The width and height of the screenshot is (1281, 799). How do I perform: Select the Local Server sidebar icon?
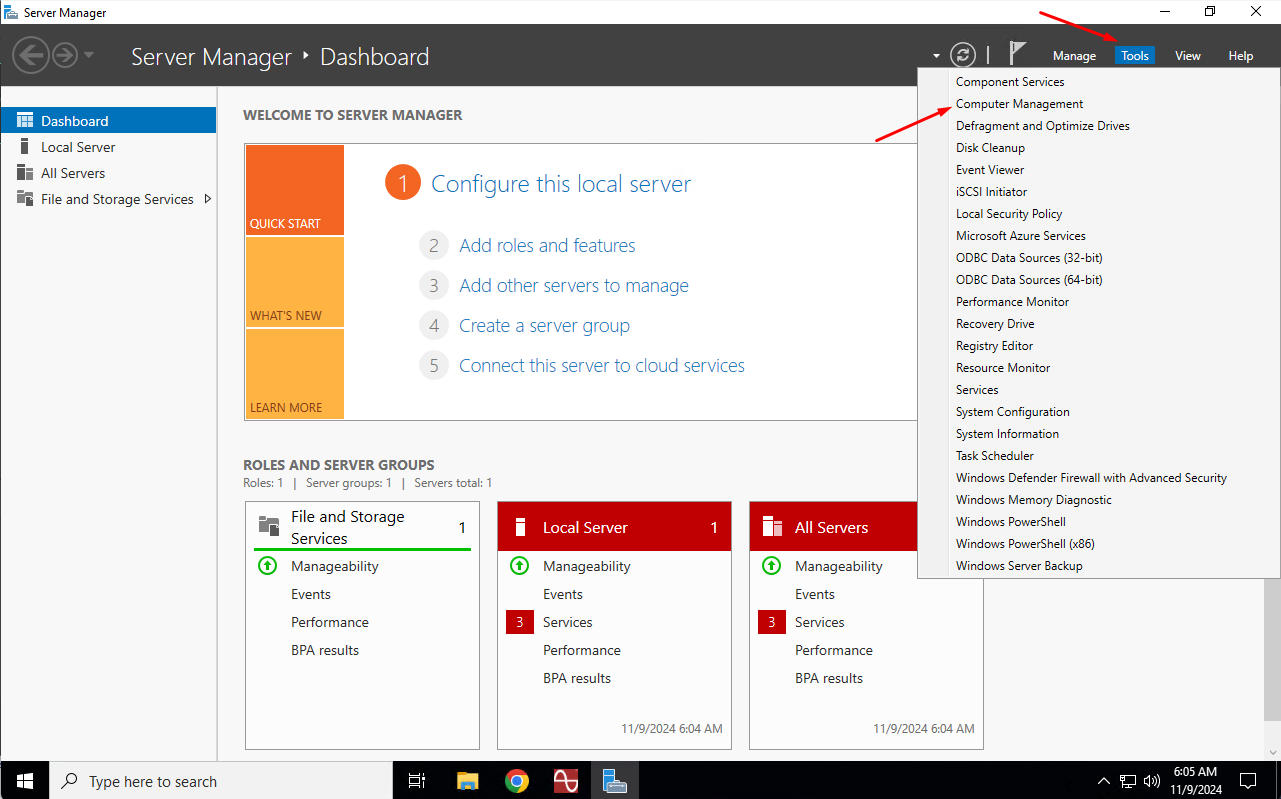[x=25, y=147]
